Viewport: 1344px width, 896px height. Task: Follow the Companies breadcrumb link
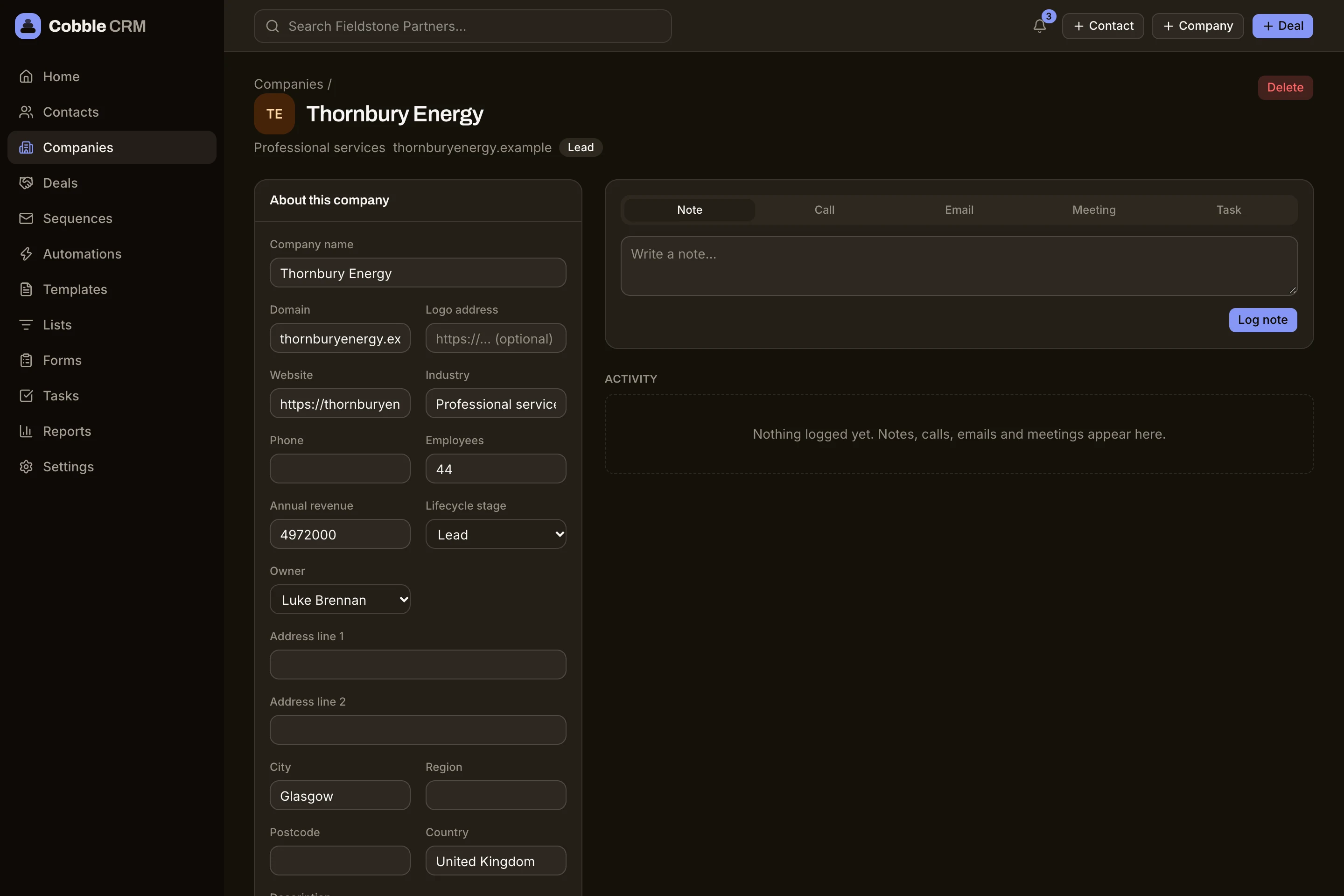tap(288, 84)
